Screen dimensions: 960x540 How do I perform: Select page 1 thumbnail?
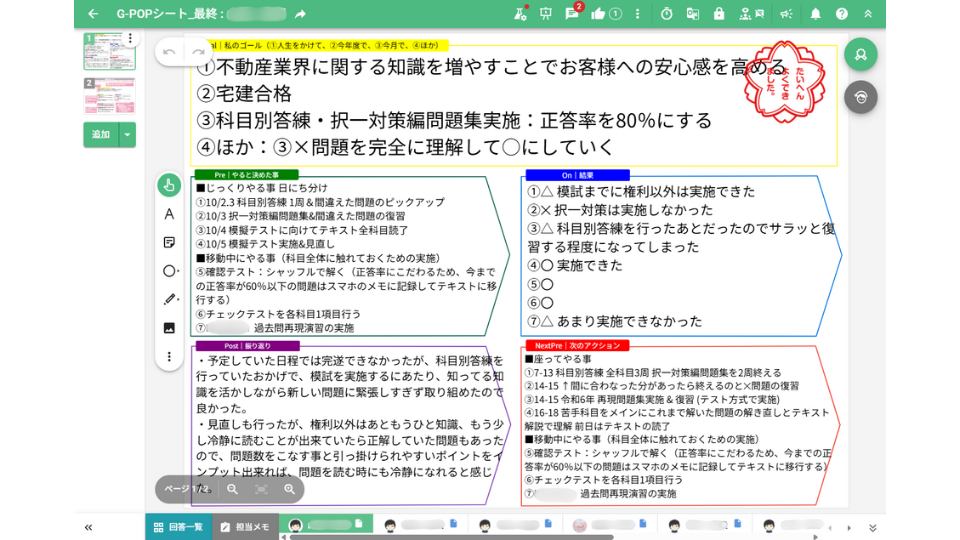tap(110, 51)
